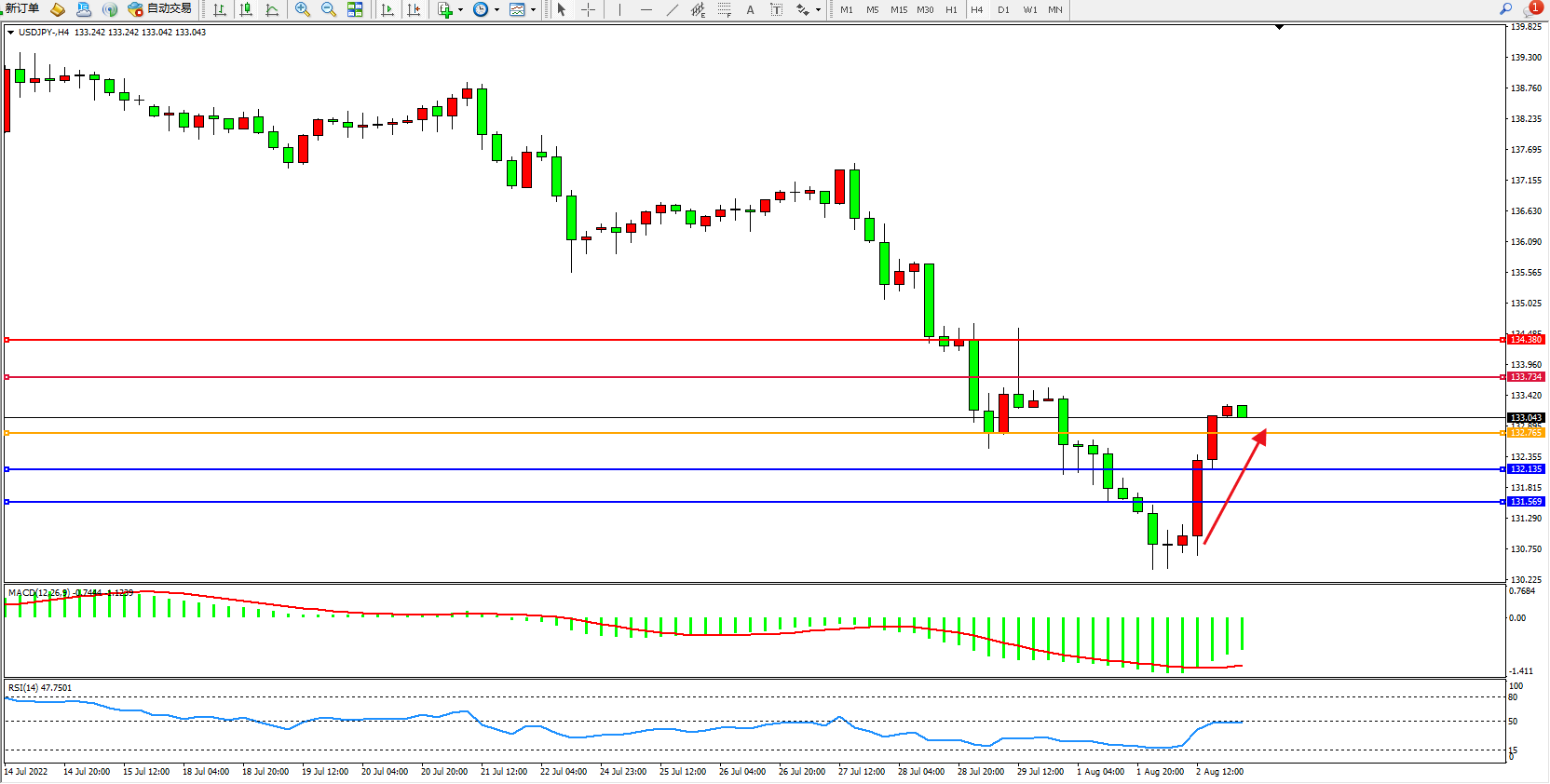The image size is (1550, 784).
Task: Expand the indicators list dropdown arrow
Action: (460, 10)
